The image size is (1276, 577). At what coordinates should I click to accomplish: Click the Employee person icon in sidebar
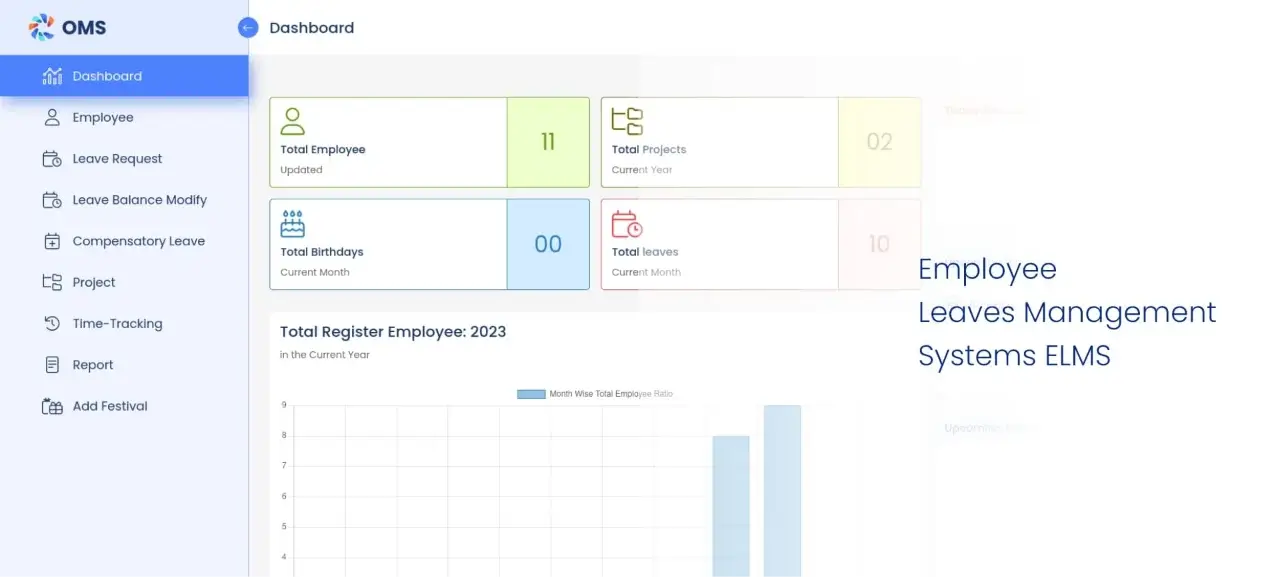tap(51, 117)
